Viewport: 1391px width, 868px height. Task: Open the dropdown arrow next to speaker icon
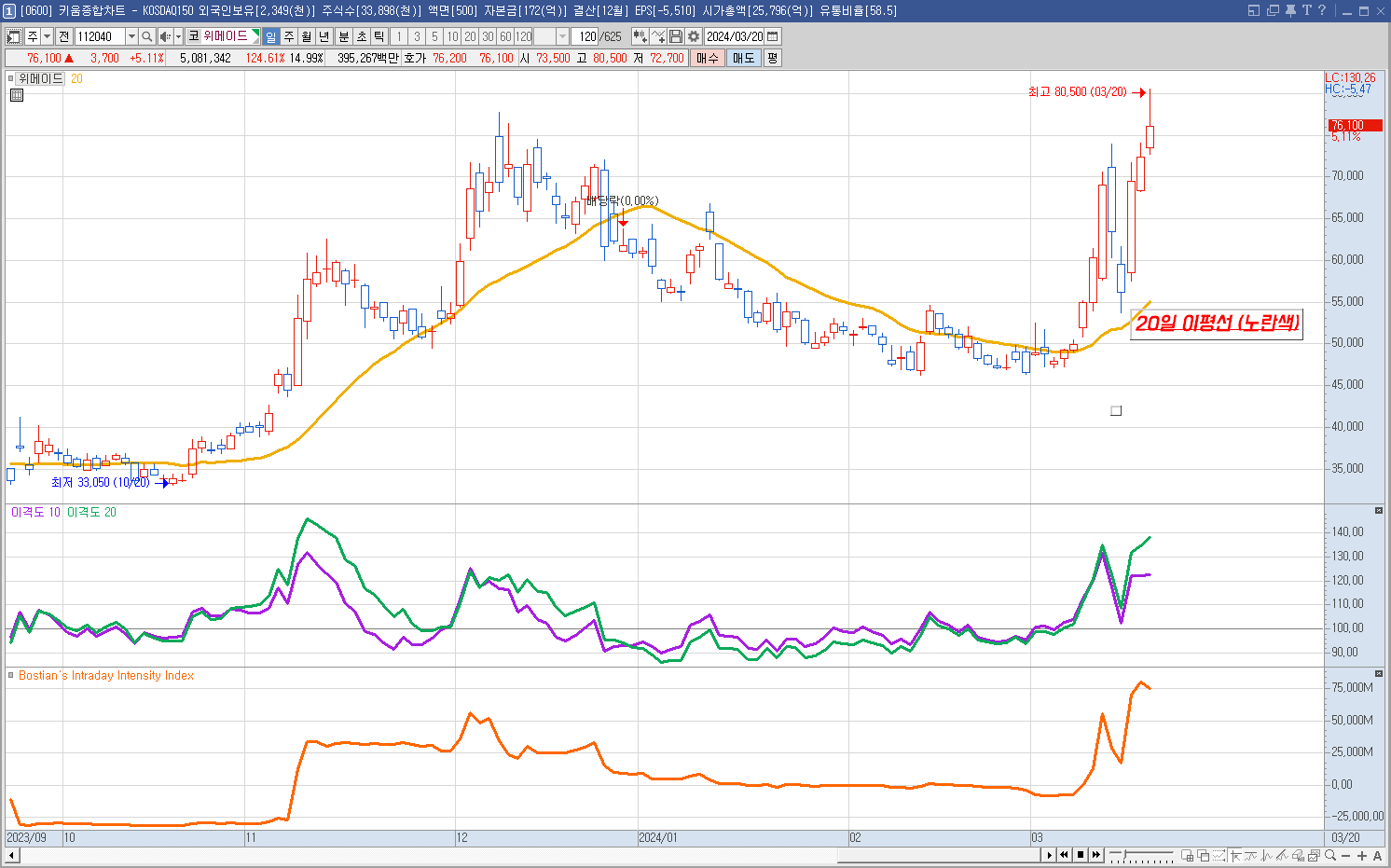178,36
